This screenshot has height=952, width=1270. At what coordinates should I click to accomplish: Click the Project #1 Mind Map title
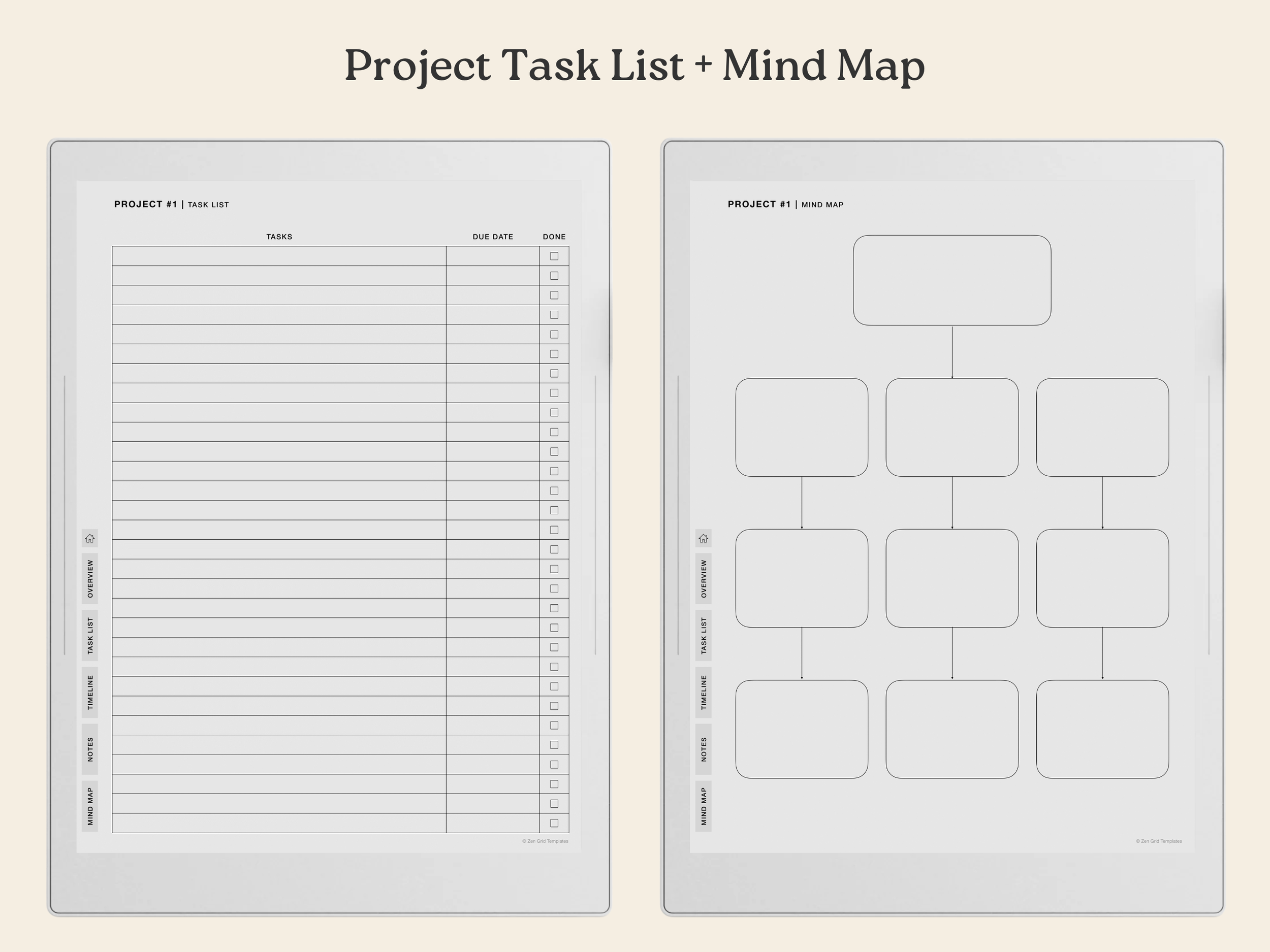tap(785, 204)
